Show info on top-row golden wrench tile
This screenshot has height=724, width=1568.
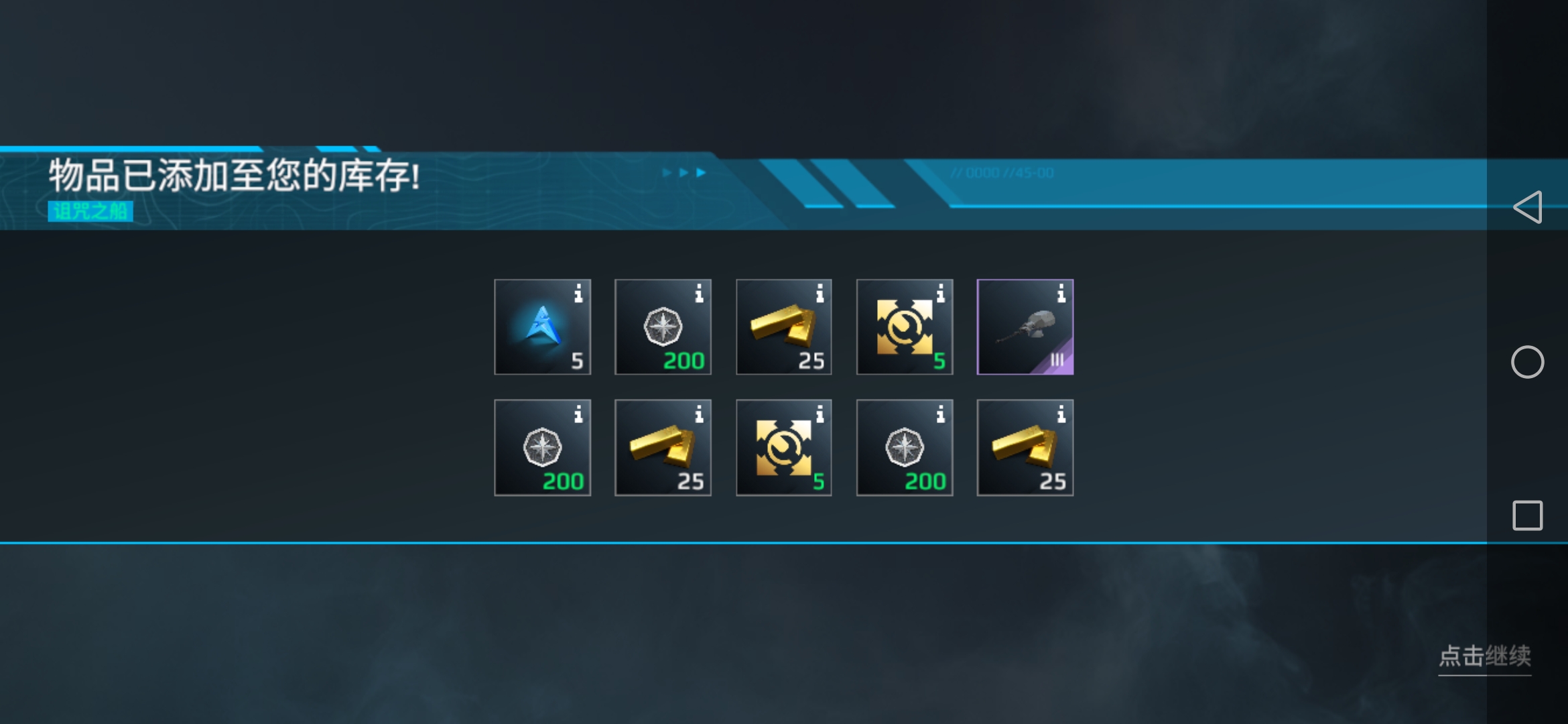[x=940, y=294]
